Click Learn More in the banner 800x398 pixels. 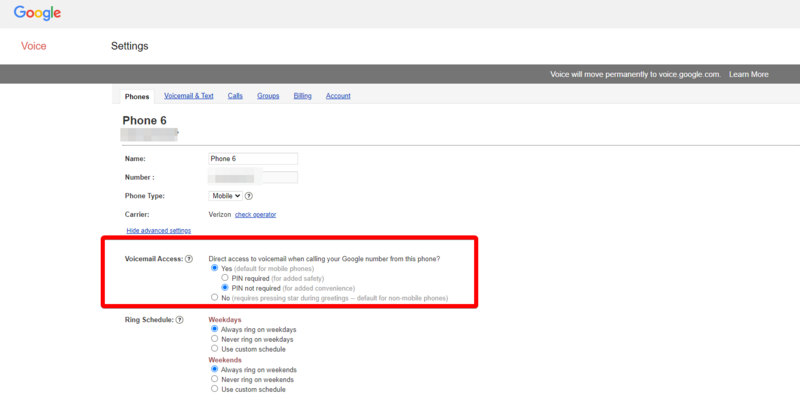[748, 74]
